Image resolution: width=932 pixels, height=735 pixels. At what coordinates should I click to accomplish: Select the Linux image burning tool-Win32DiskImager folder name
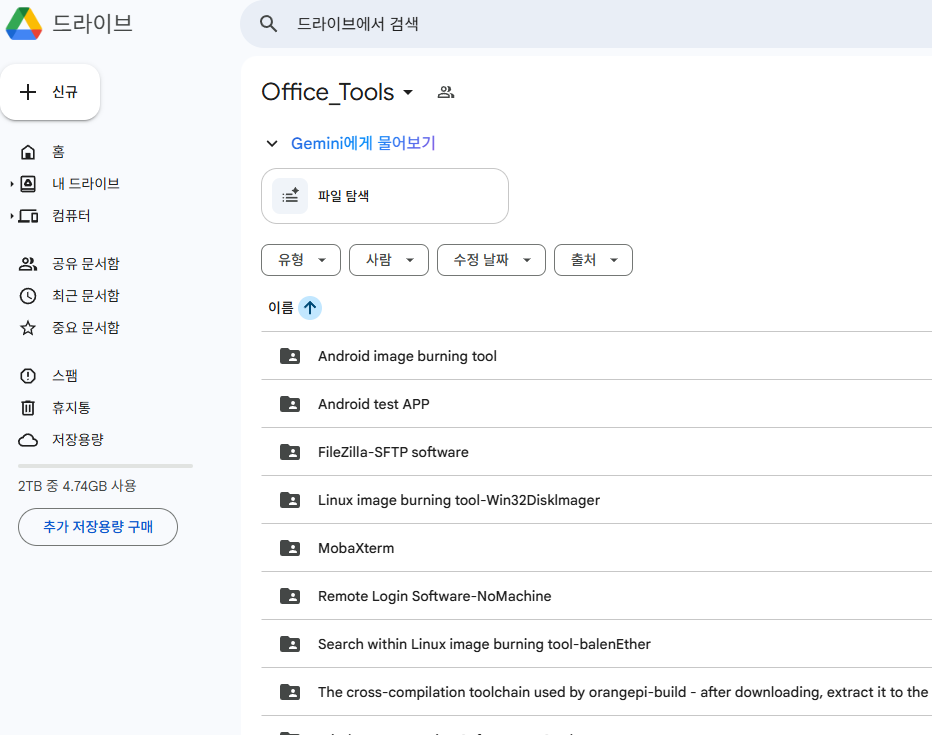point(459,500)
